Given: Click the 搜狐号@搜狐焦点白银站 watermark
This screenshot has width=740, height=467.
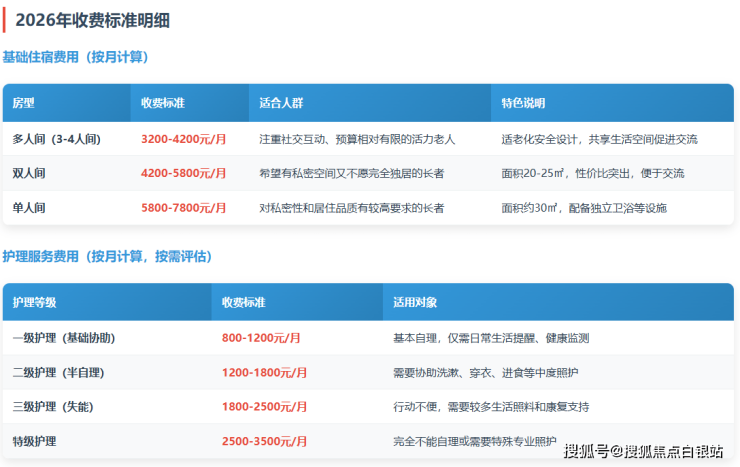Looking at the screenshot, I should pyautogui.click(x=643, y=451).
